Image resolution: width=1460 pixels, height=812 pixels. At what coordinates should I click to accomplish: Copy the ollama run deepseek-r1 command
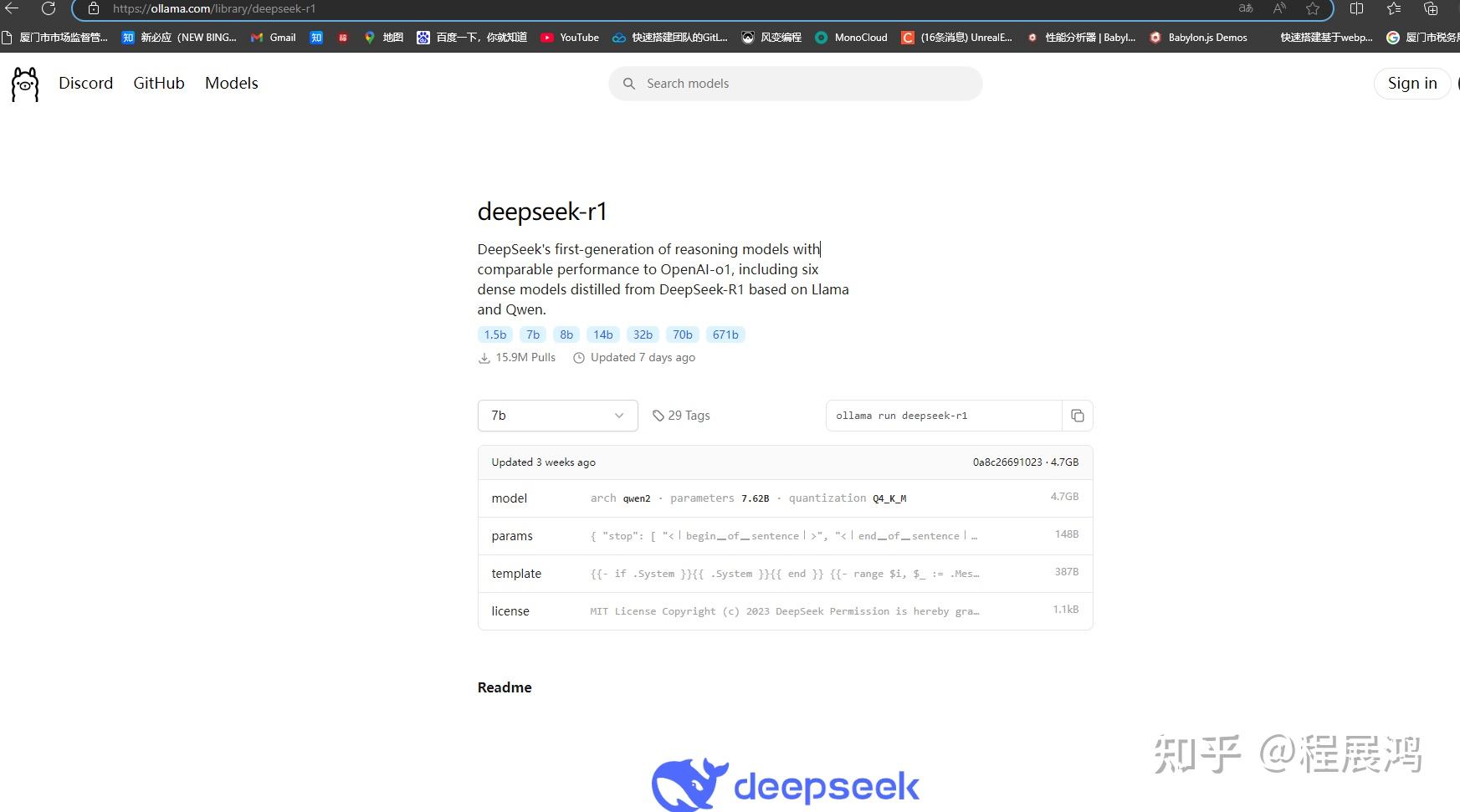[1078, 415]
